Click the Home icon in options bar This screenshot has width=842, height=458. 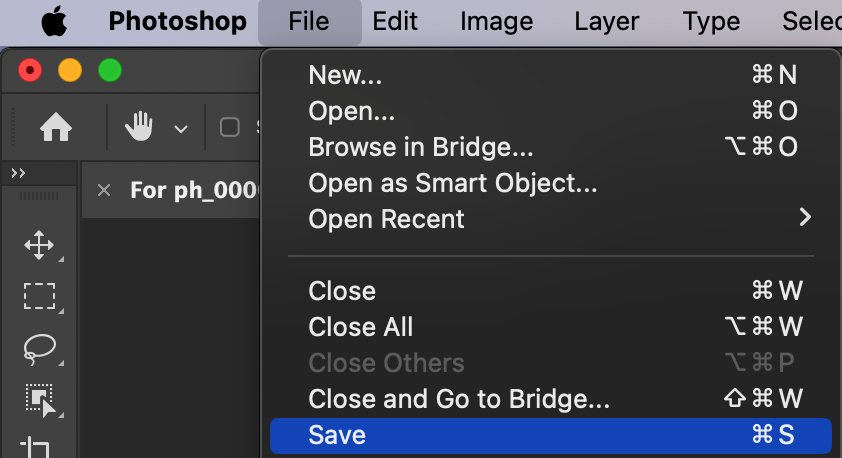55,127
